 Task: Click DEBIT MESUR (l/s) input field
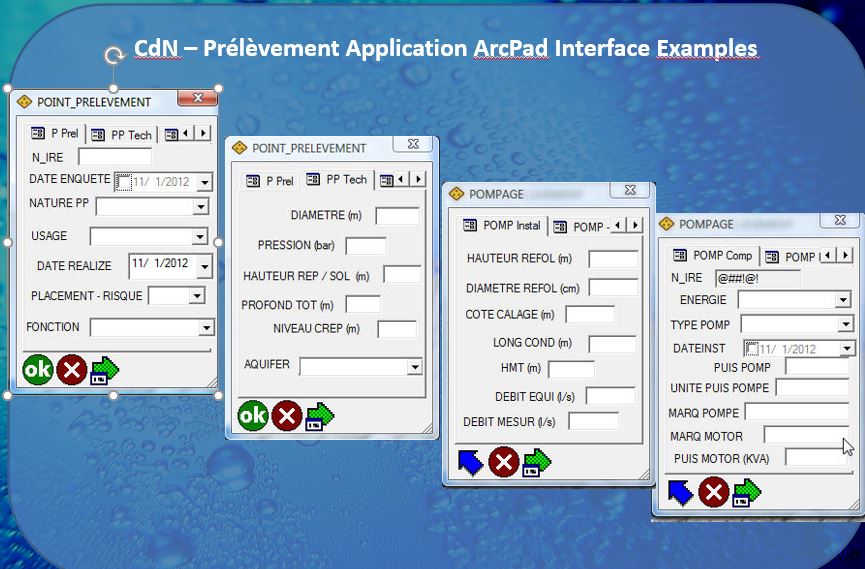[x=594, y=421]
